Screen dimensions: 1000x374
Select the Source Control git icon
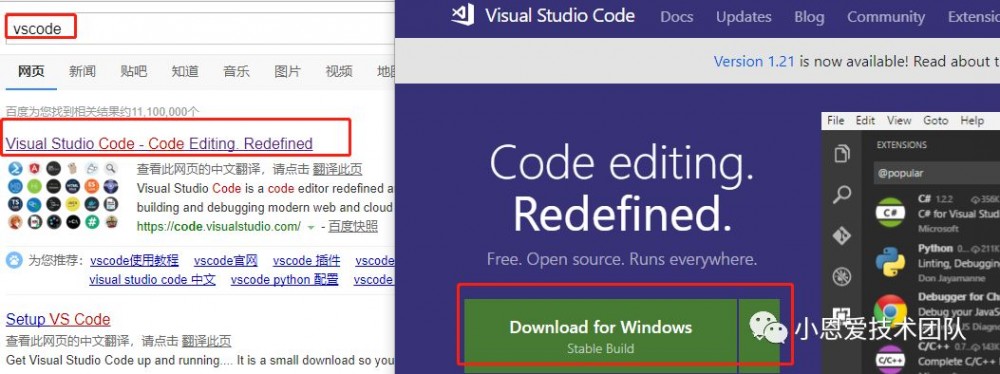[842, 236]
